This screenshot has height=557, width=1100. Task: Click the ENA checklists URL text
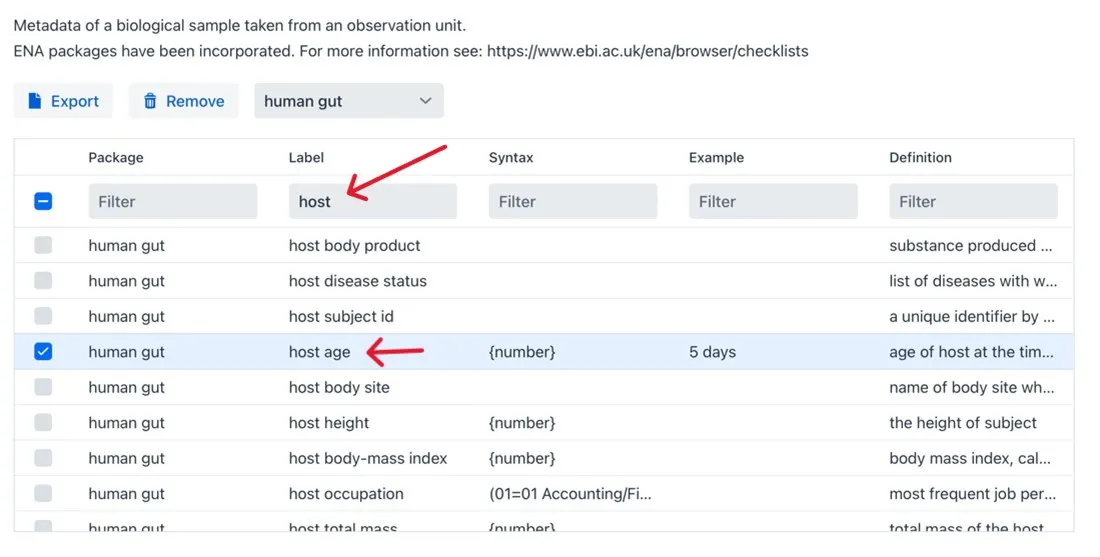[x=648, y=51]
